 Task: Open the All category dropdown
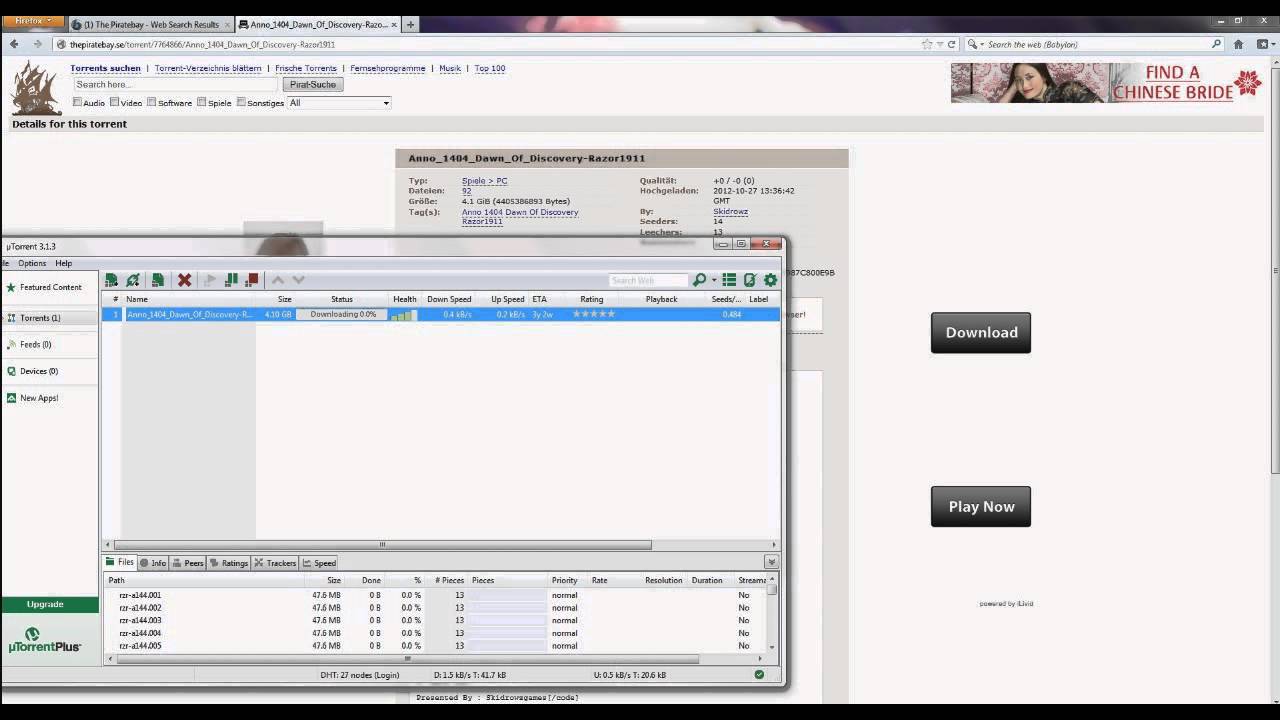pos(339,103)
